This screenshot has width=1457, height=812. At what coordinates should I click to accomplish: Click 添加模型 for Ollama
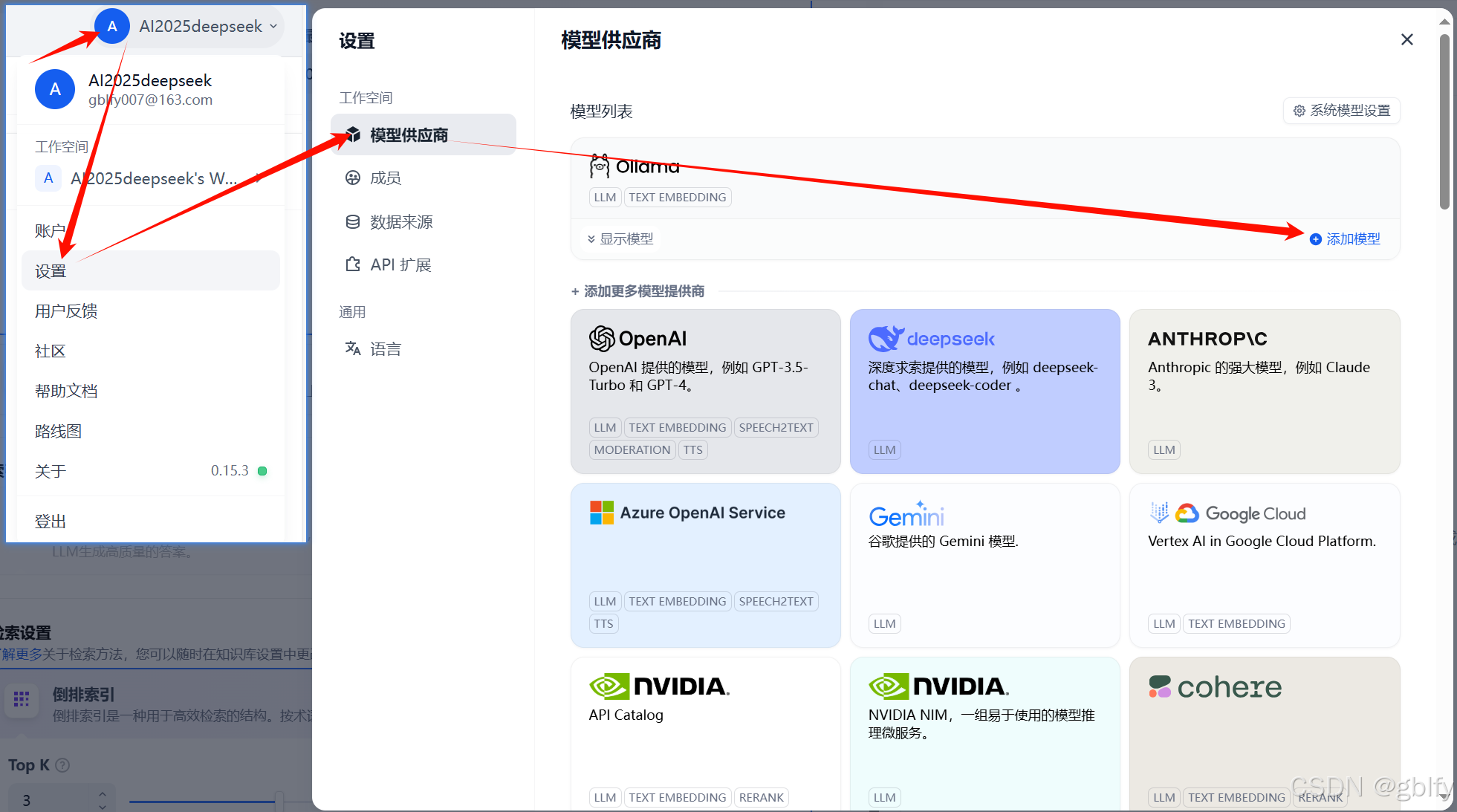1345,239
